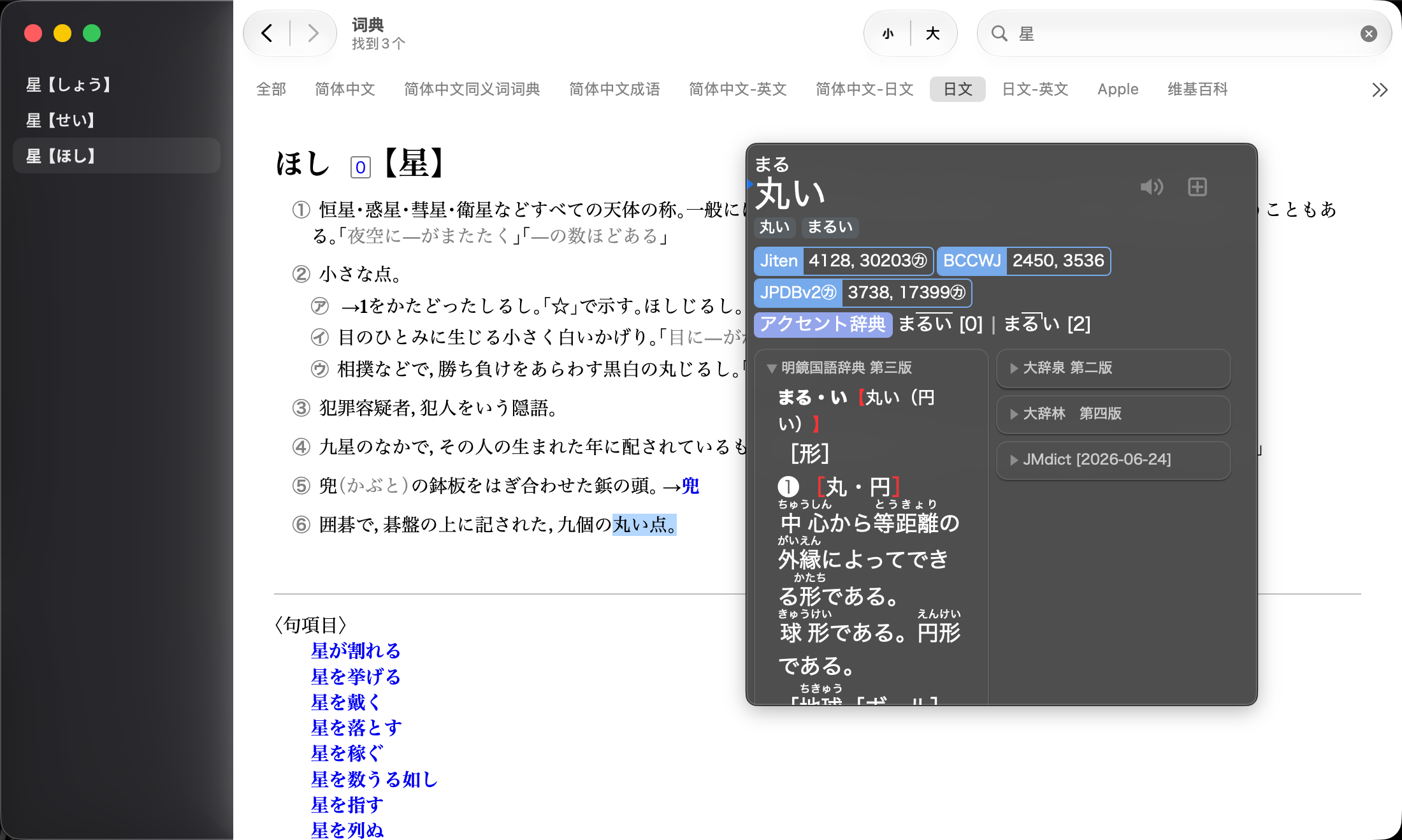
Task: Select the 简体中文-英文 tab
Action: 737,89
